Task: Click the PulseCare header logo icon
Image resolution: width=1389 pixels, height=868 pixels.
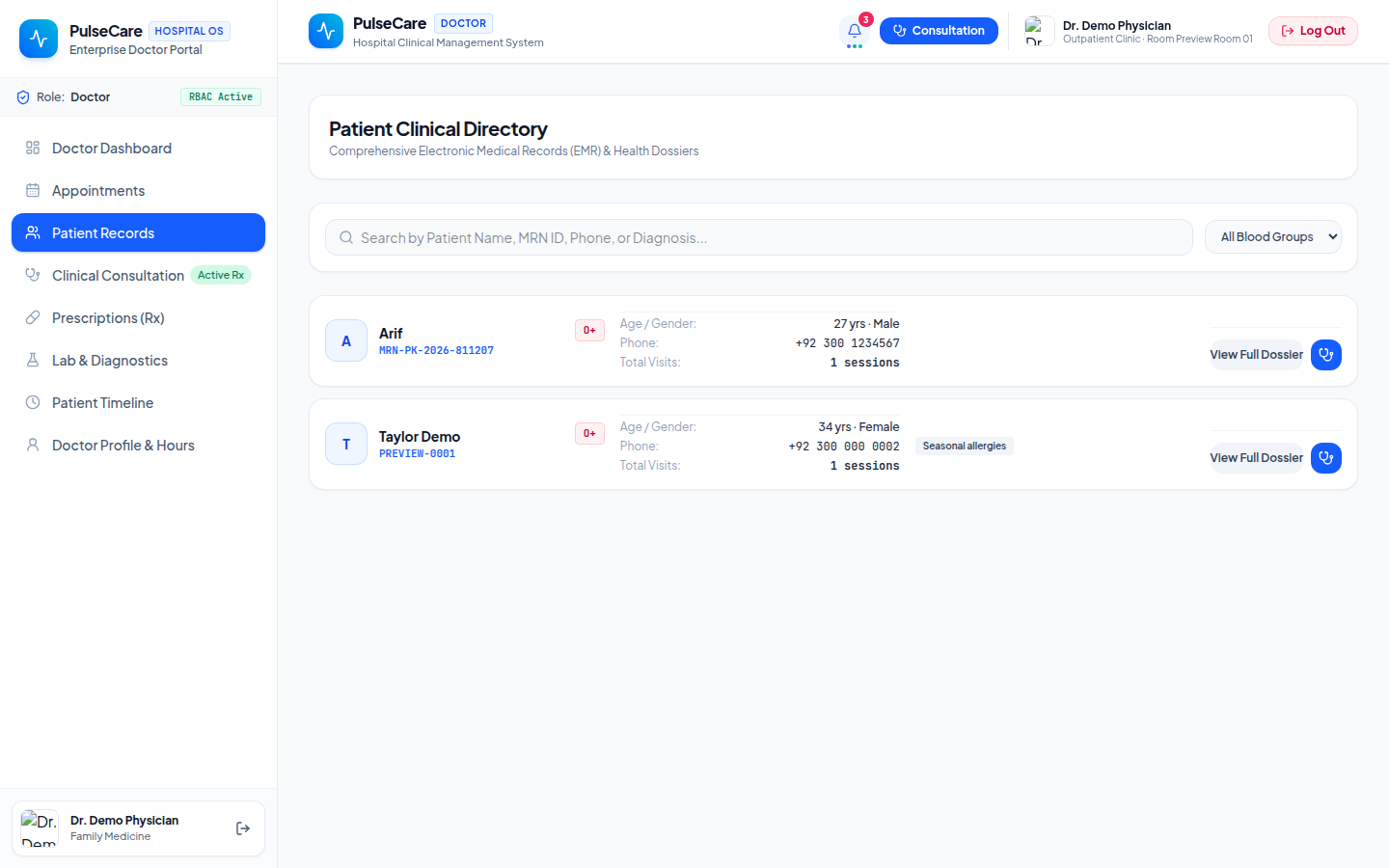Action: [326, 31]
